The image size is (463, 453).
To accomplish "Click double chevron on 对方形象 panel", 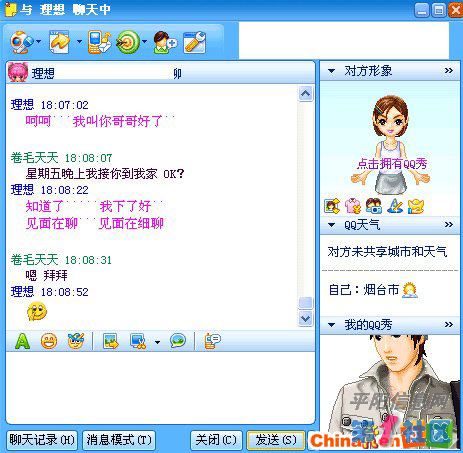I will [x=449, y=70].
